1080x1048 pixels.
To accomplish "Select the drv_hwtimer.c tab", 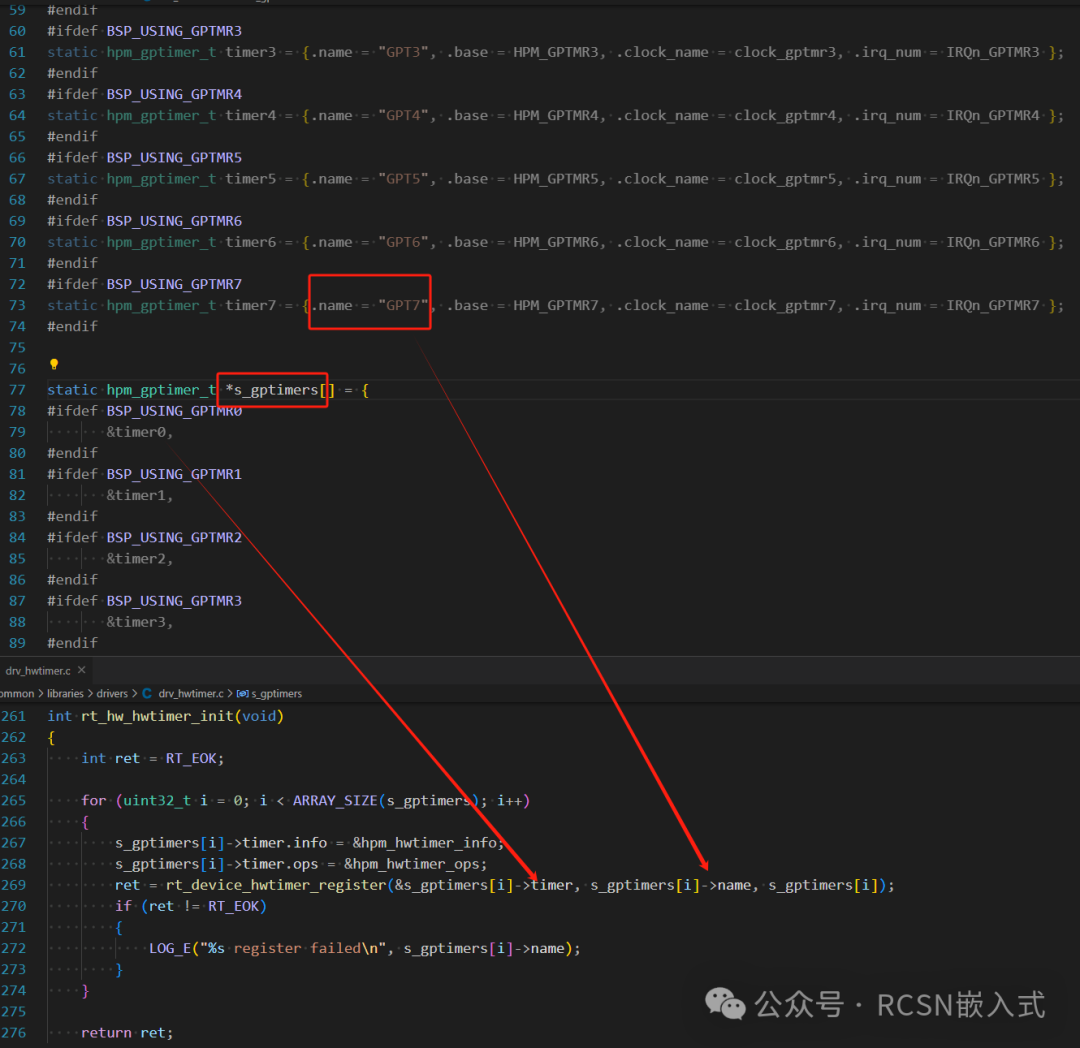I will [38, 670].
